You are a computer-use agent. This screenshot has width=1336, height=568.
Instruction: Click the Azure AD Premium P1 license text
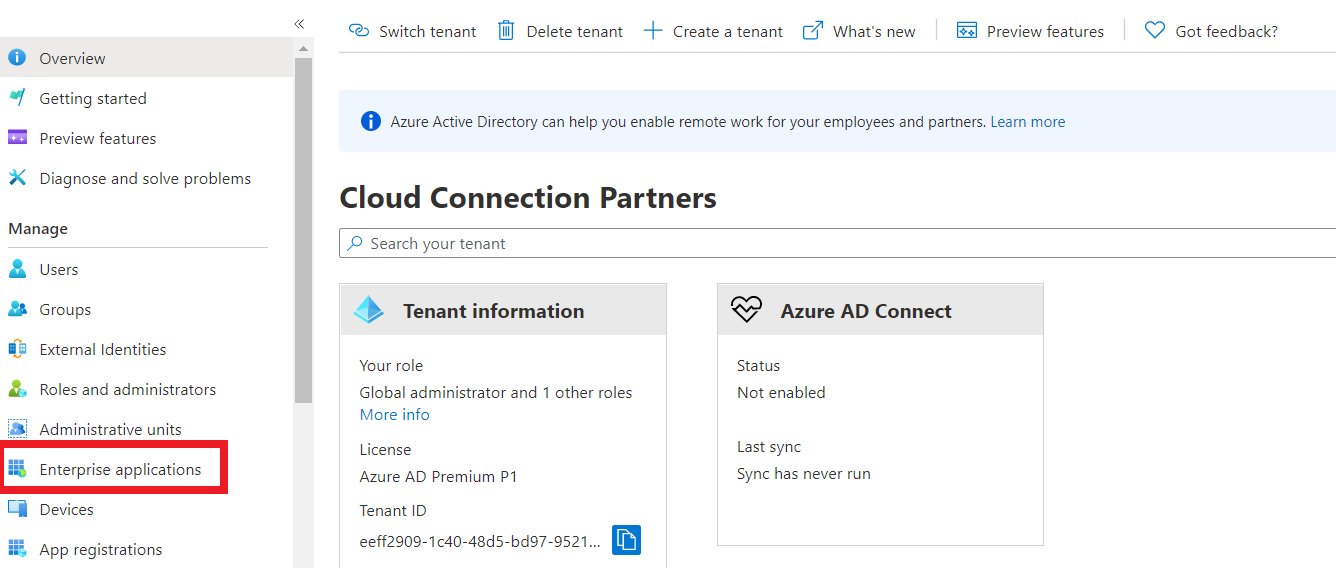tap(439, 476)
